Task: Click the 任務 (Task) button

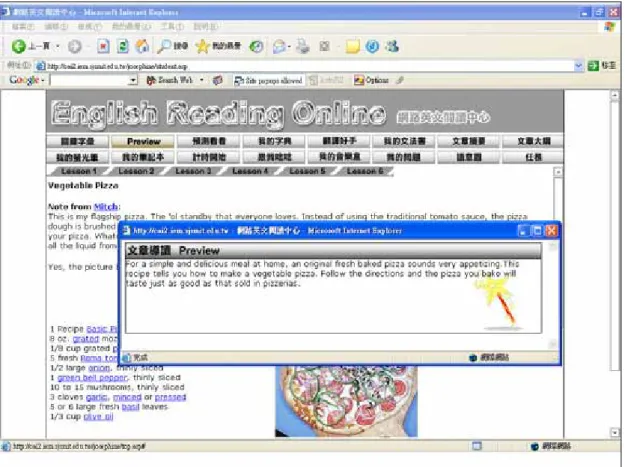Action: (533, 157)
